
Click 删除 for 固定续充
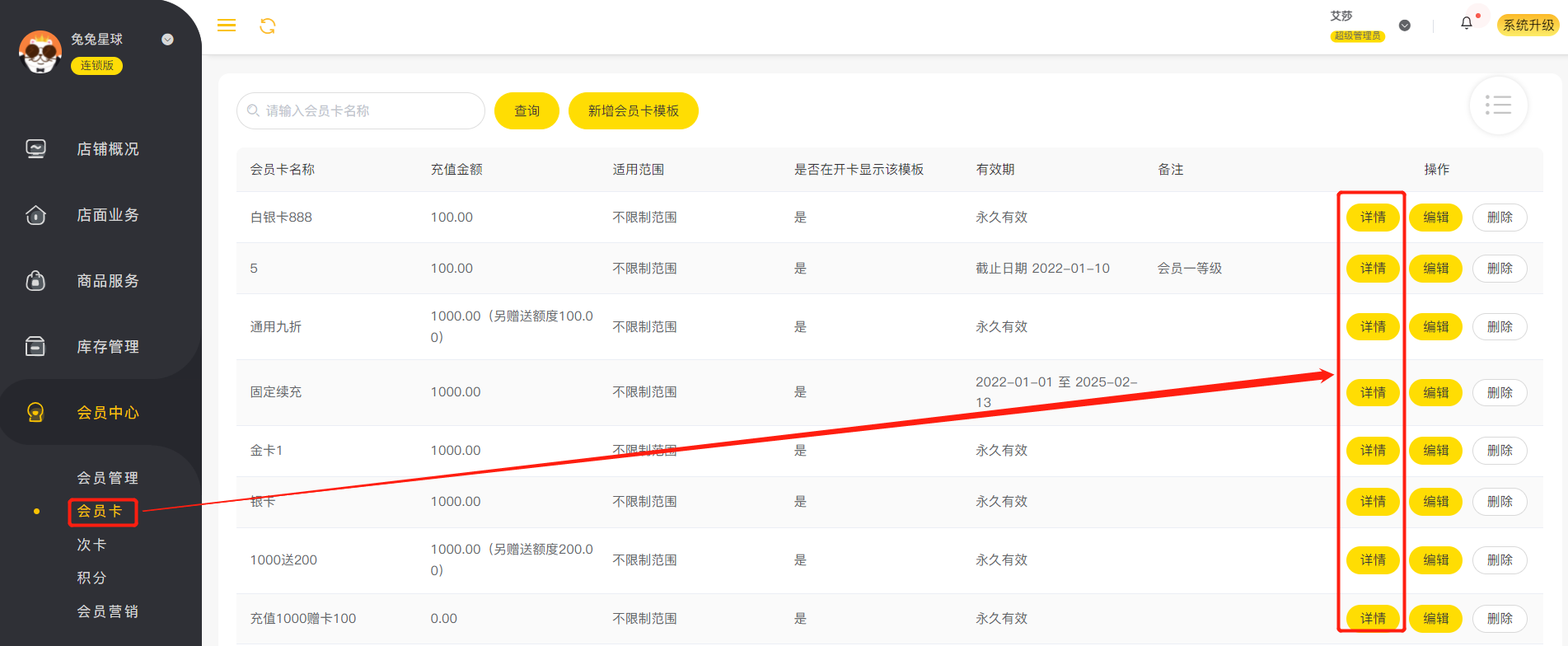(1500, 393)
